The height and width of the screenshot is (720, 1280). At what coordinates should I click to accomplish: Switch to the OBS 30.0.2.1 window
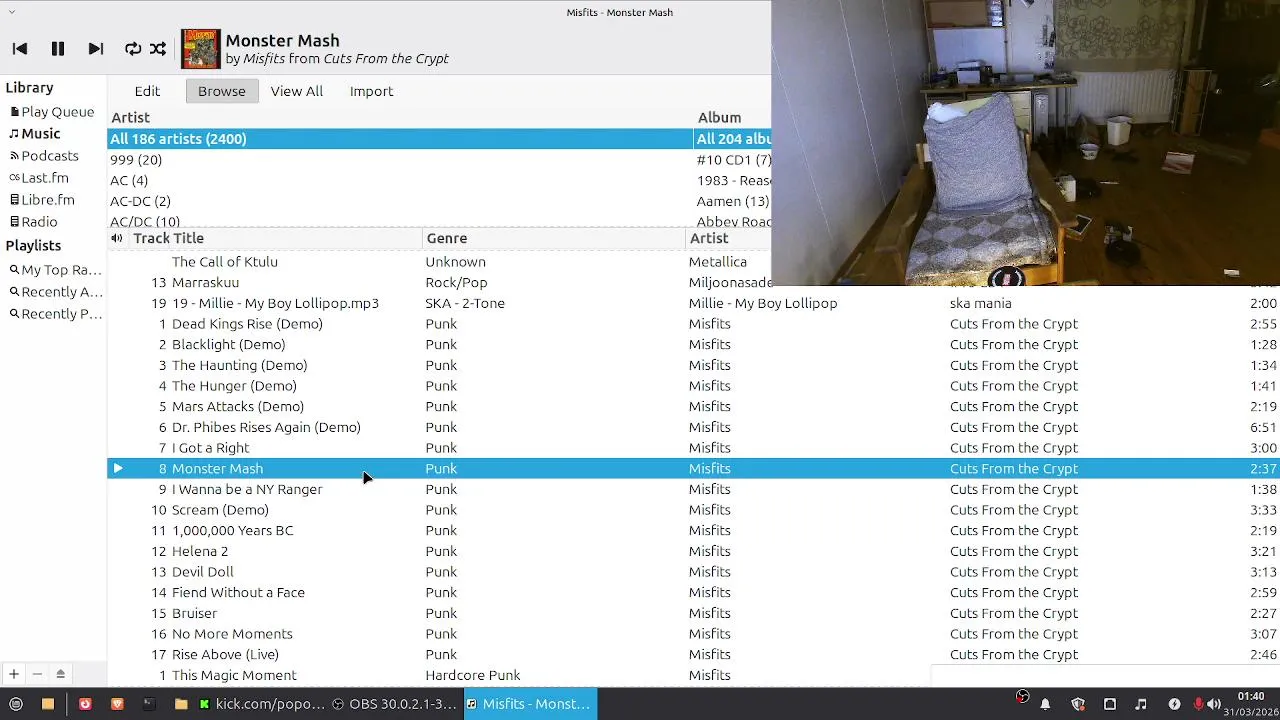click(395, 704)
